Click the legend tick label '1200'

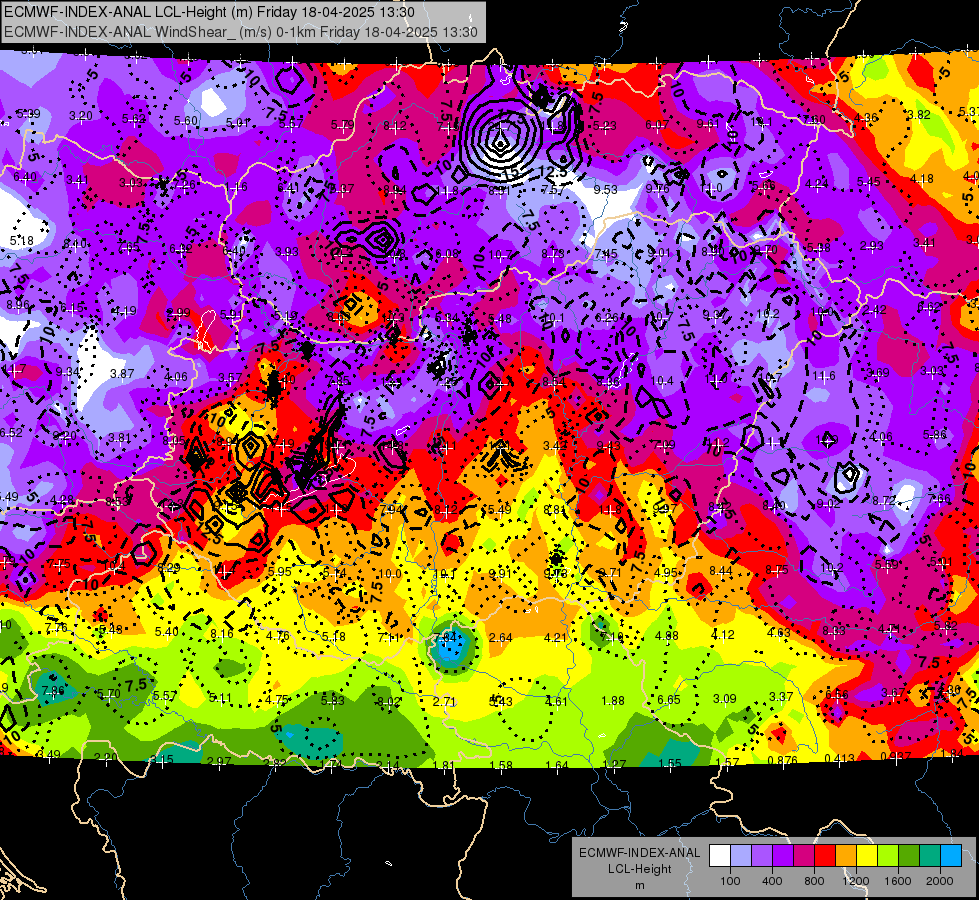coord(855,881)
